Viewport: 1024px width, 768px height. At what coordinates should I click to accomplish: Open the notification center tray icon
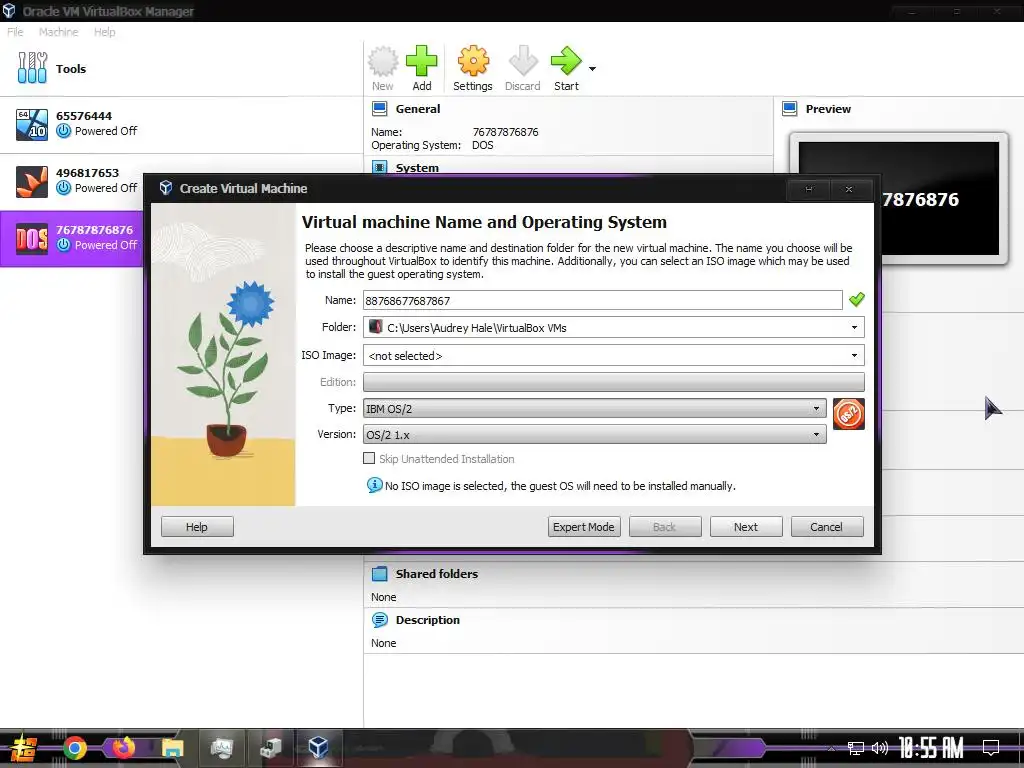click(x=991, y=748)
